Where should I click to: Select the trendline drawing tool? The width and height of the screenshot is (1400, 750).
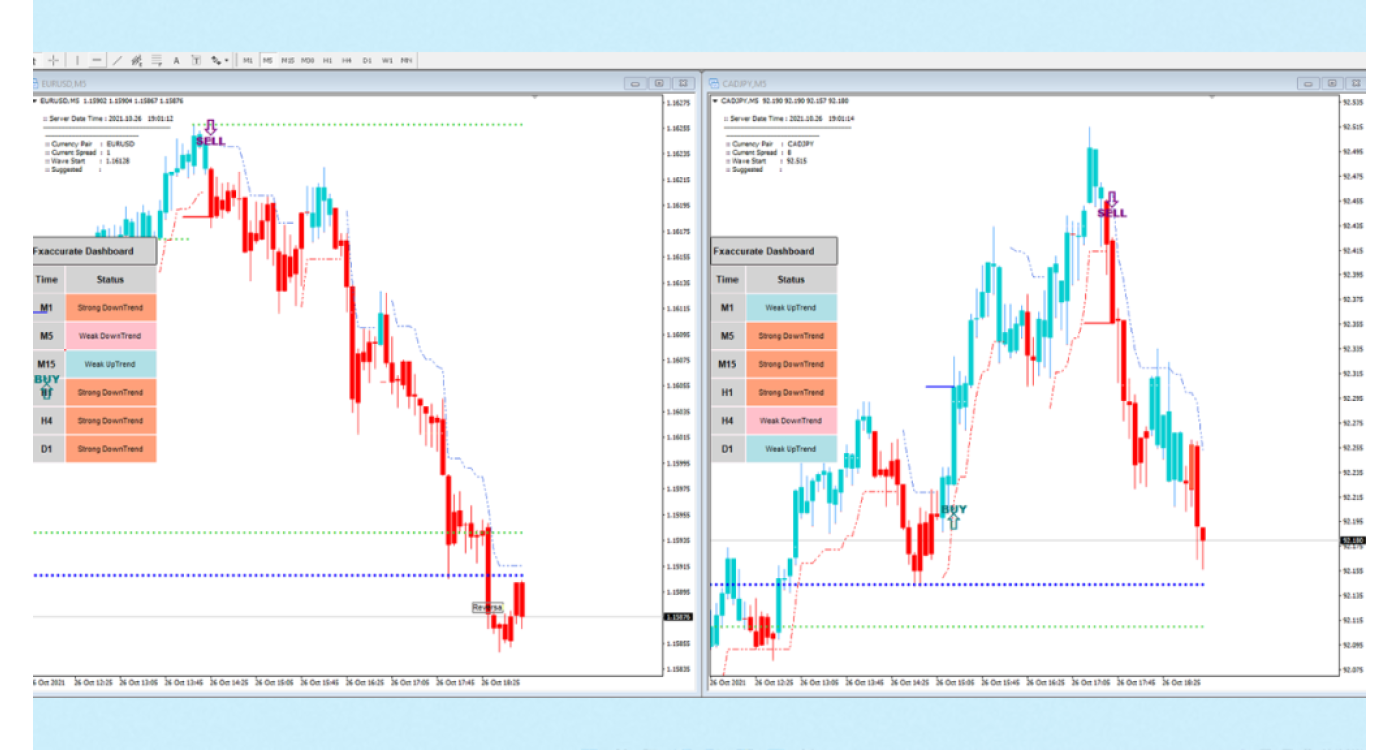(x=117, y=60)
